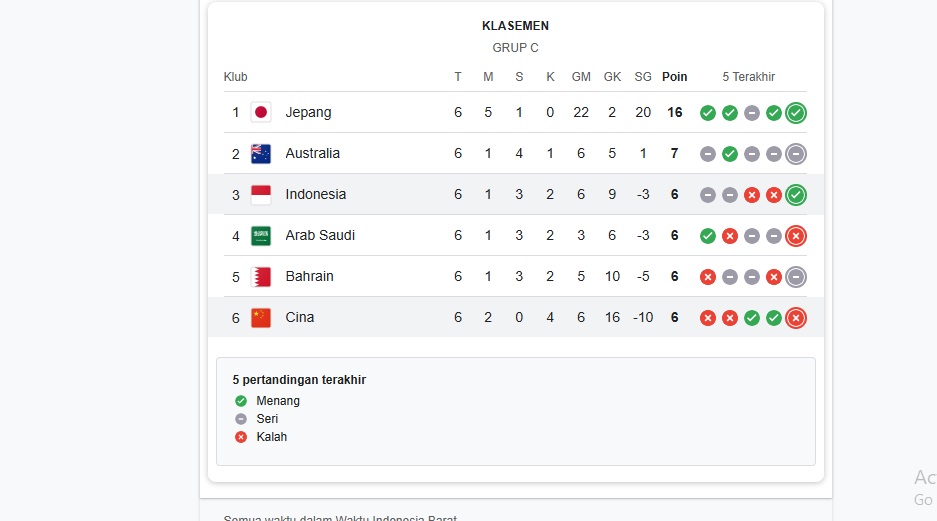Click Arab Saudi's latest loss icon

pos(796,236)
